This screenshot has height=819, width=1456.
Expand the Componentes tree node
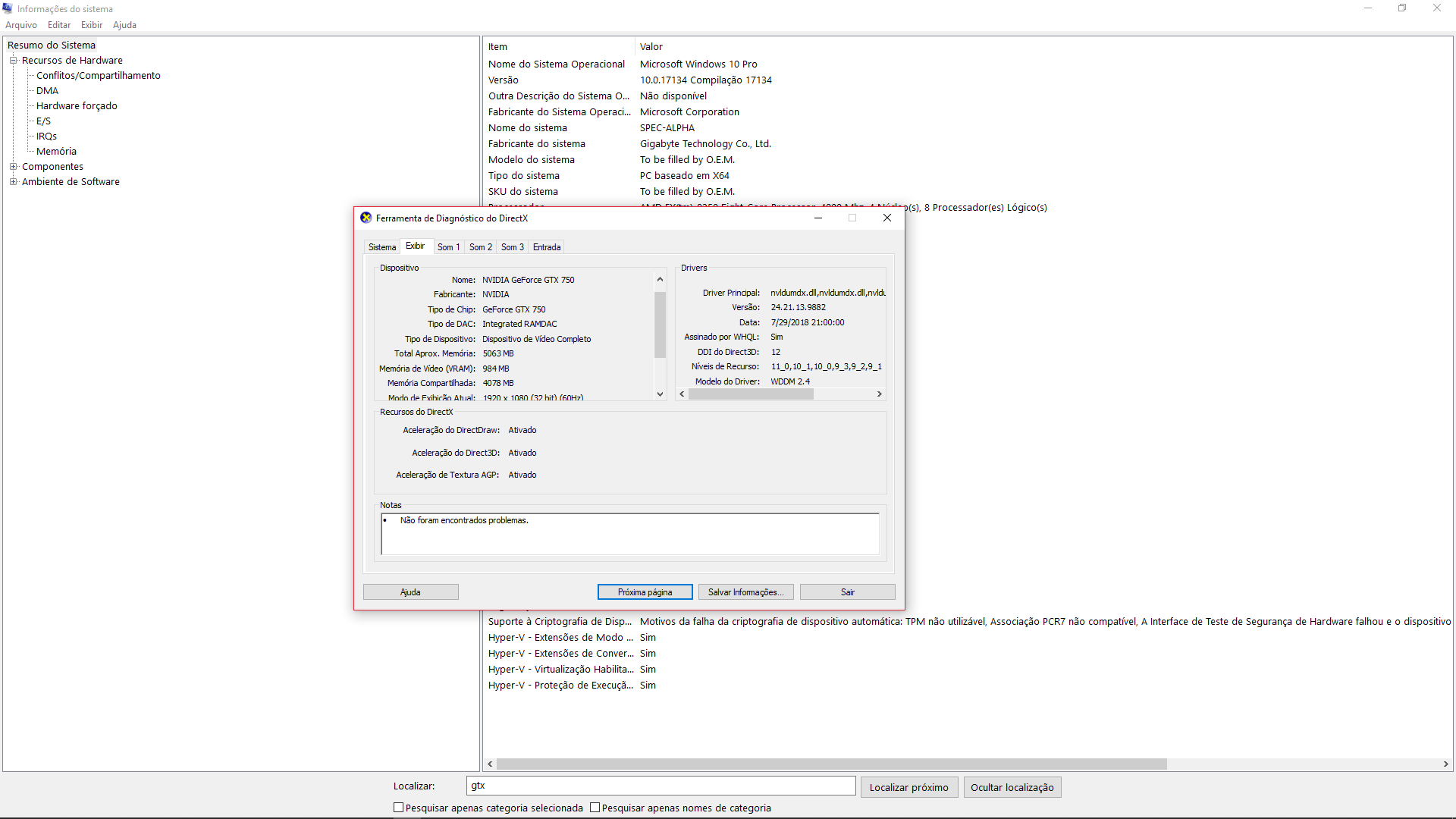13,166
